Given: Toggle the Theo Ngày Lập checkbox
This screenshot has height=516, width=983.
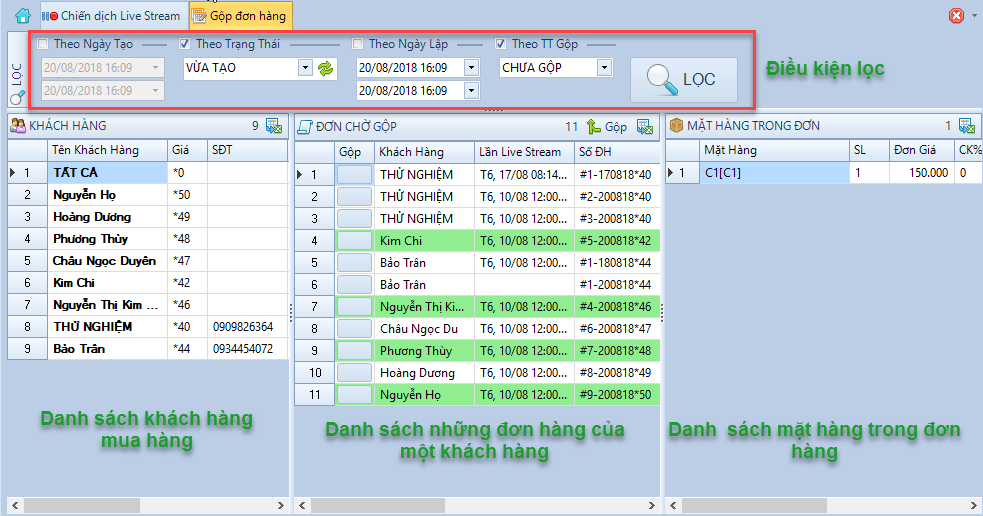Looking at the screenshot, I should 358,44.
